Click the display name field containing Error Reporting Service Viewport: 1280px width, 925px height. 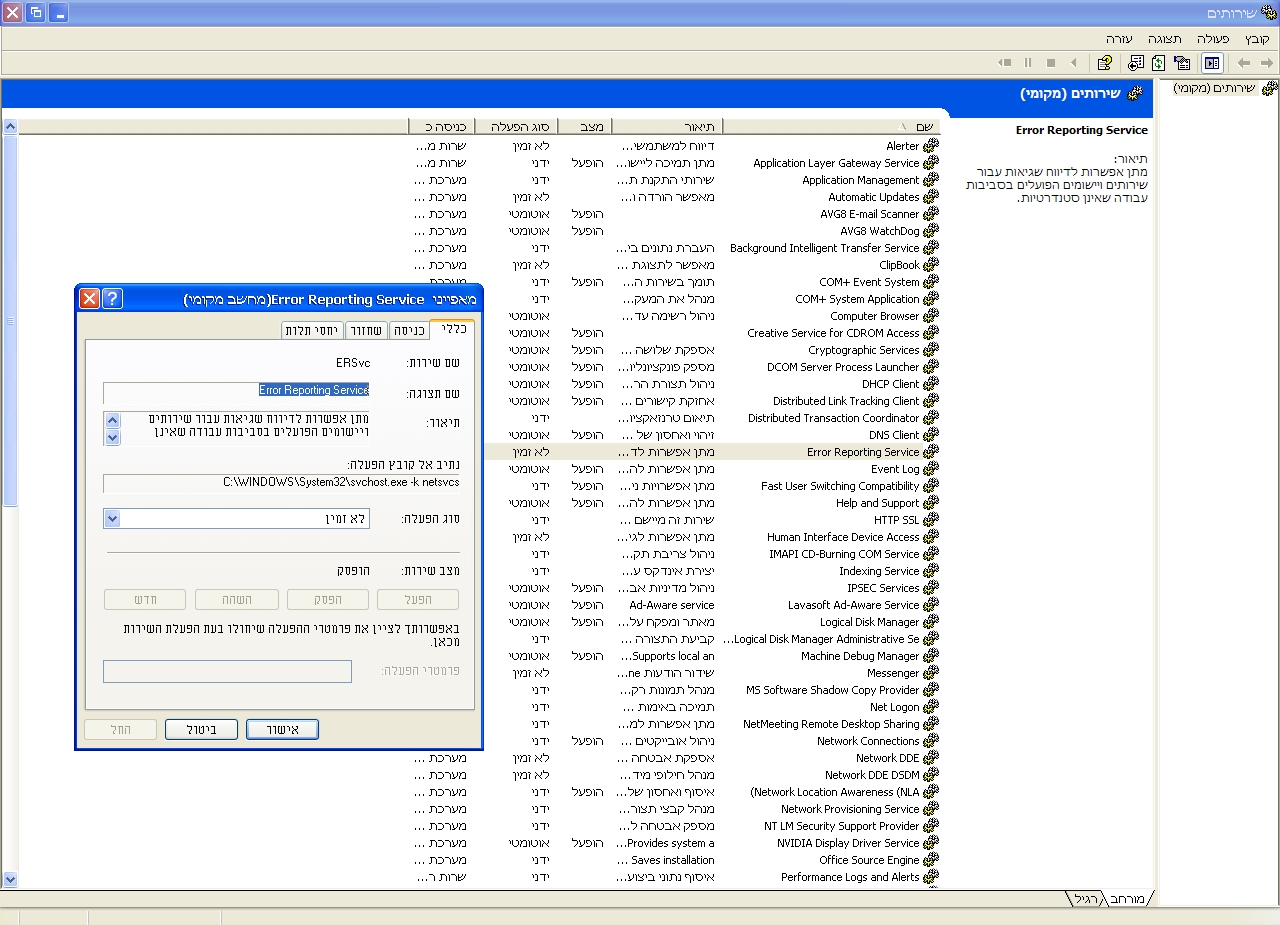coord(238,393)
